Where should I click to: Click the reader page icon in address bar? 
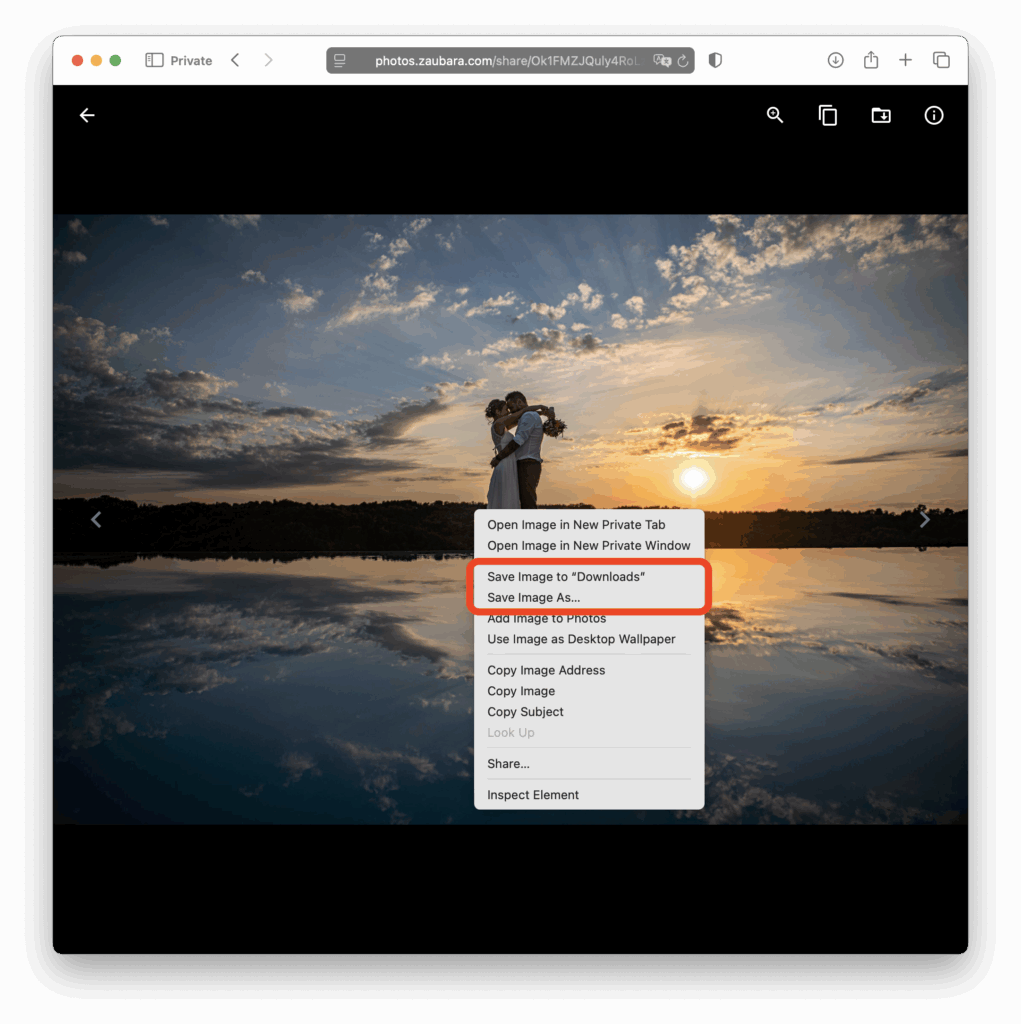click(340, 61)
